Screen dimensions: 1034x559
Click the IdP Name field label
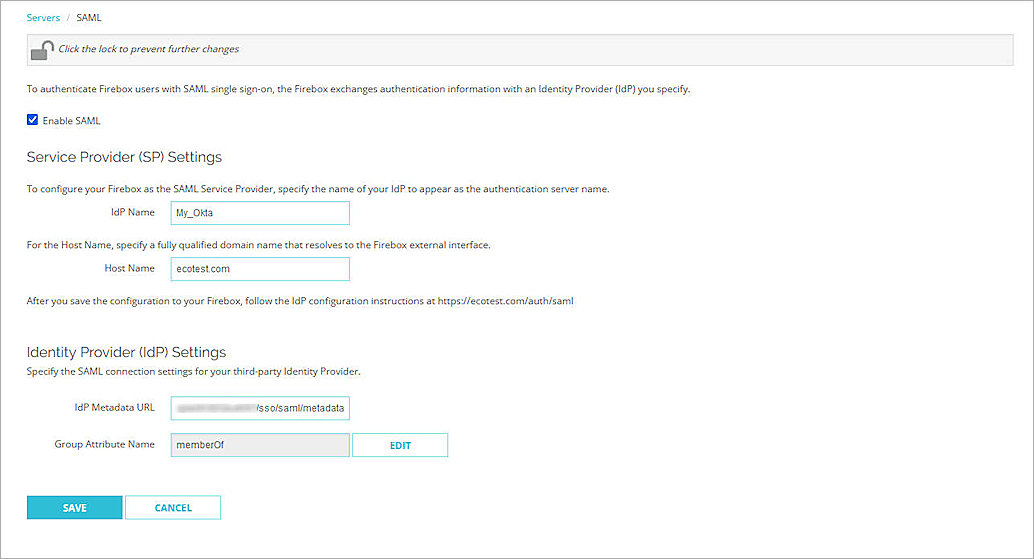pyautogui.click(x=132, y=213)
